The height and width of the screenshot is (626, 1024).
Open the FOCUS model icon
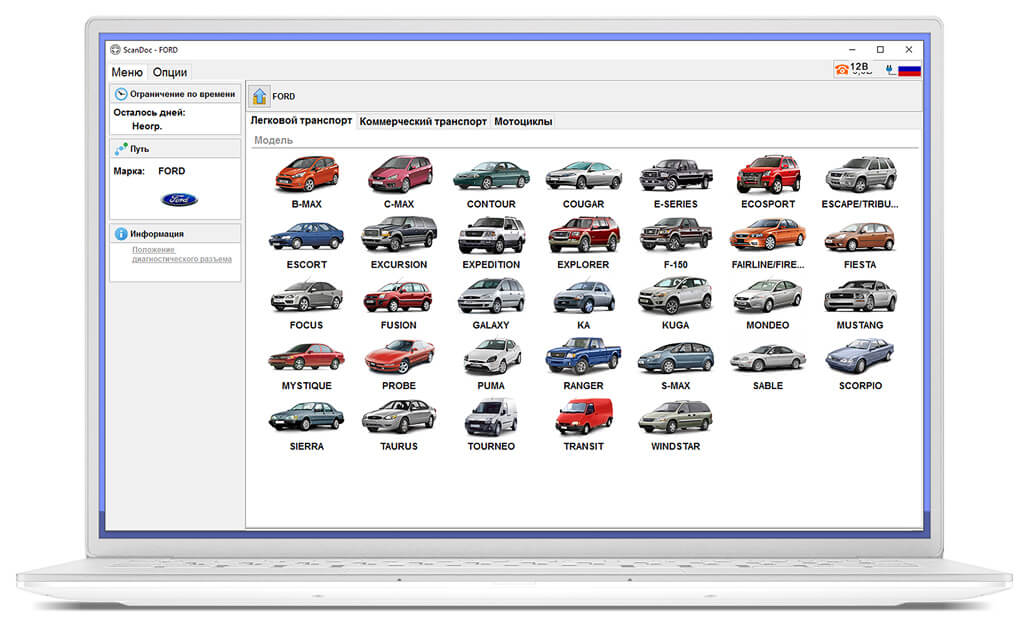tap(306, 295)
